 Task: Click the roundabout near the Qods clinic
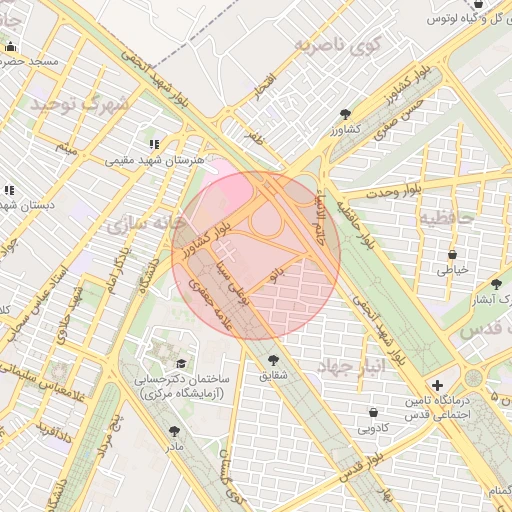(x=473, y=378)
